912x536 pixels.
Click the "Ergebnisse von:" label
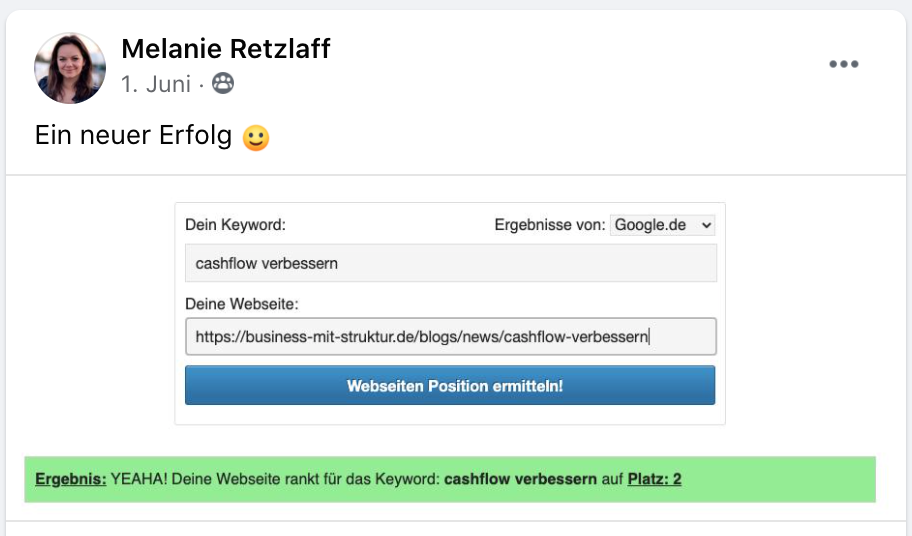pyautogui.click(x=549, y=225)
